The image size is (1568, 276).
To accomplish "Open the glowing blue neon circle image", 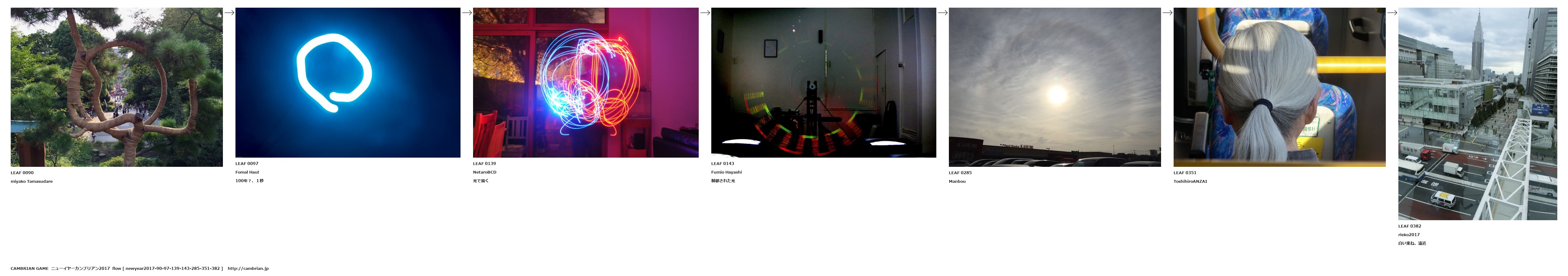I will pyautogui.click(x=348, y=82).
